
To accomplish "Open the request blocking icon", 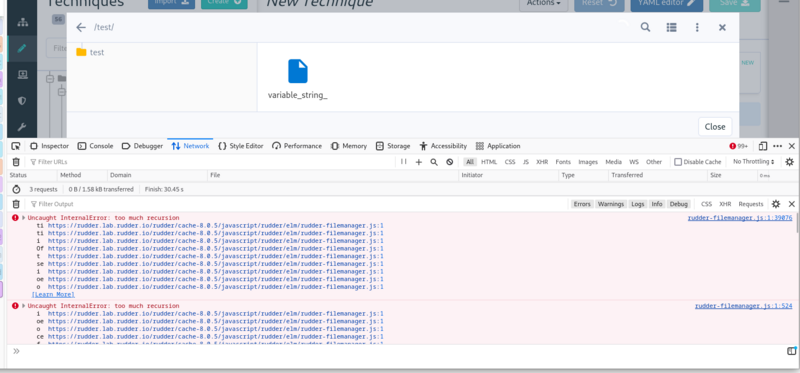I will pyautogui.click(x=449, y=162).
